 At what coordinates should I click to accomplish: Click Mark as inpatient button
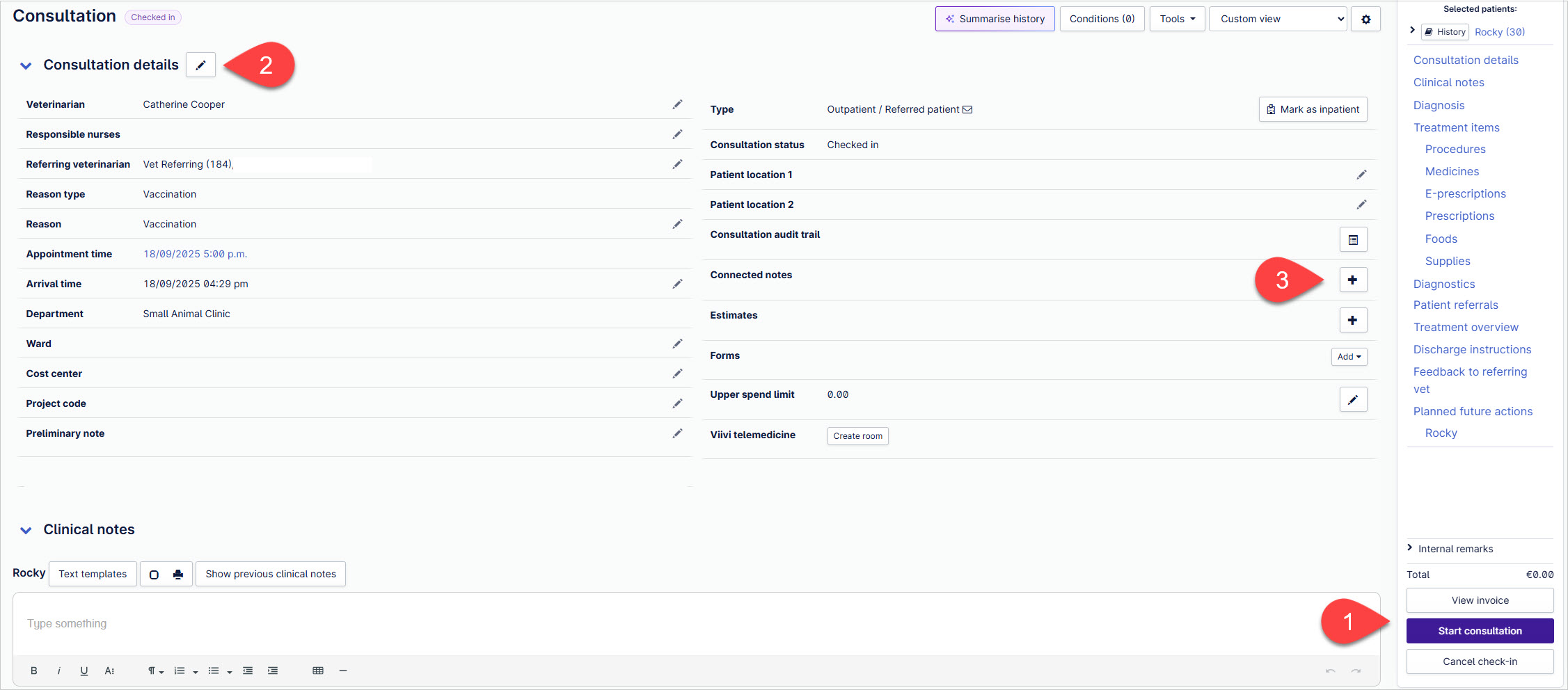[x=1313, y=109]
